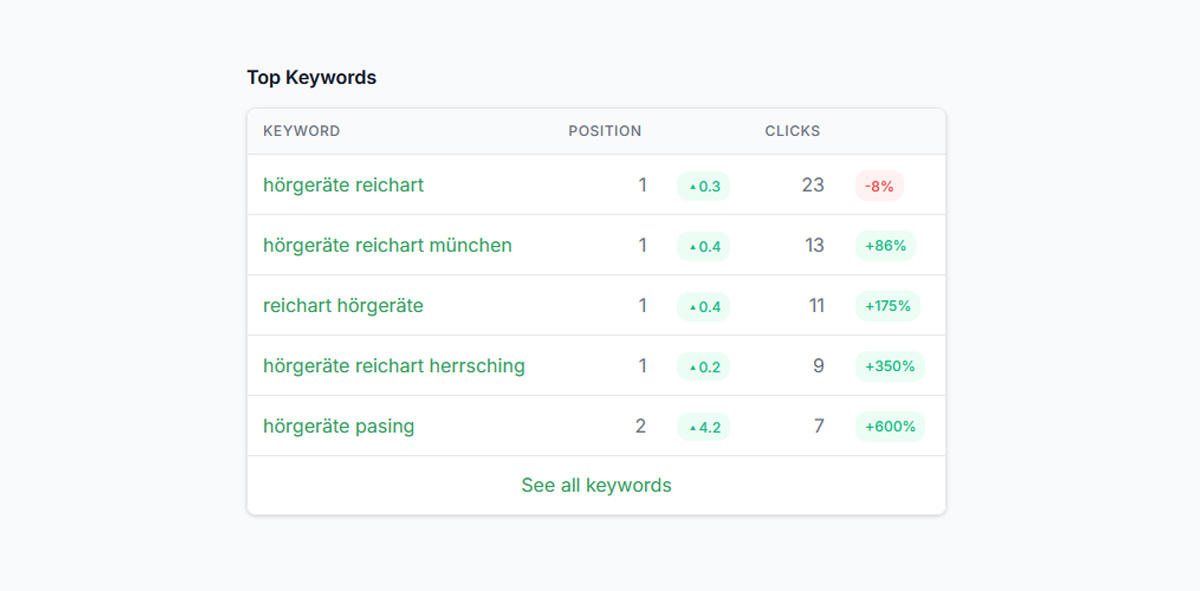
Task: Click position value 2 for hörgeräte pasing
Action: [x=641, y=426]
